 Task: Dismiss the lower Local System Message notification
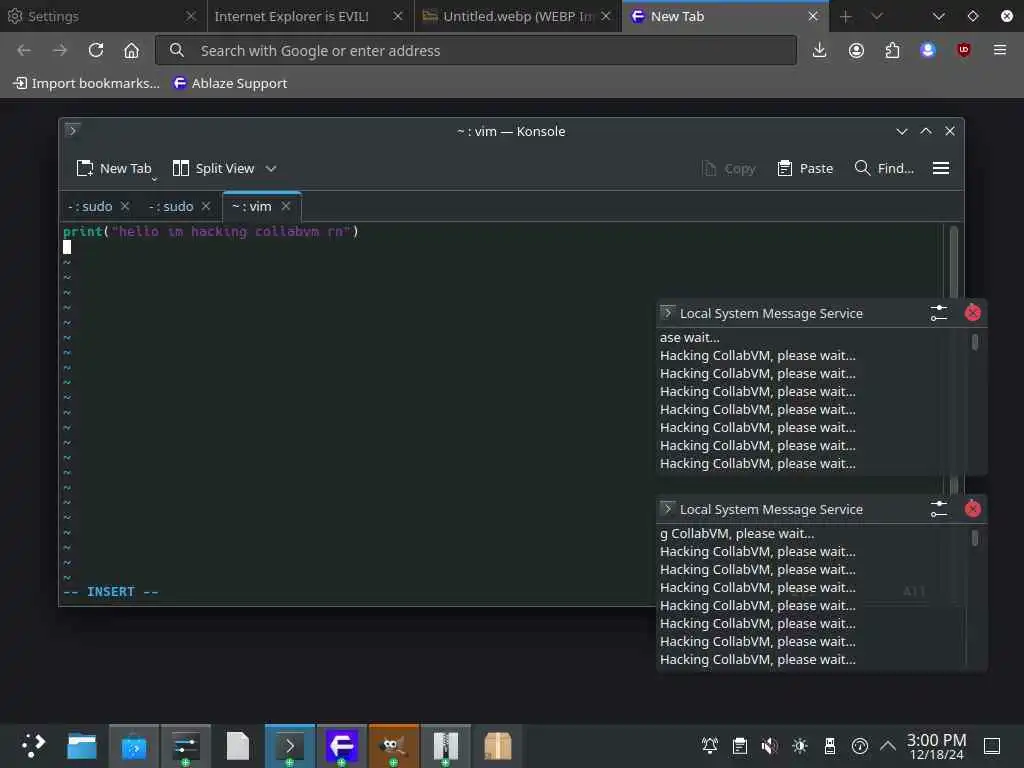973,509
